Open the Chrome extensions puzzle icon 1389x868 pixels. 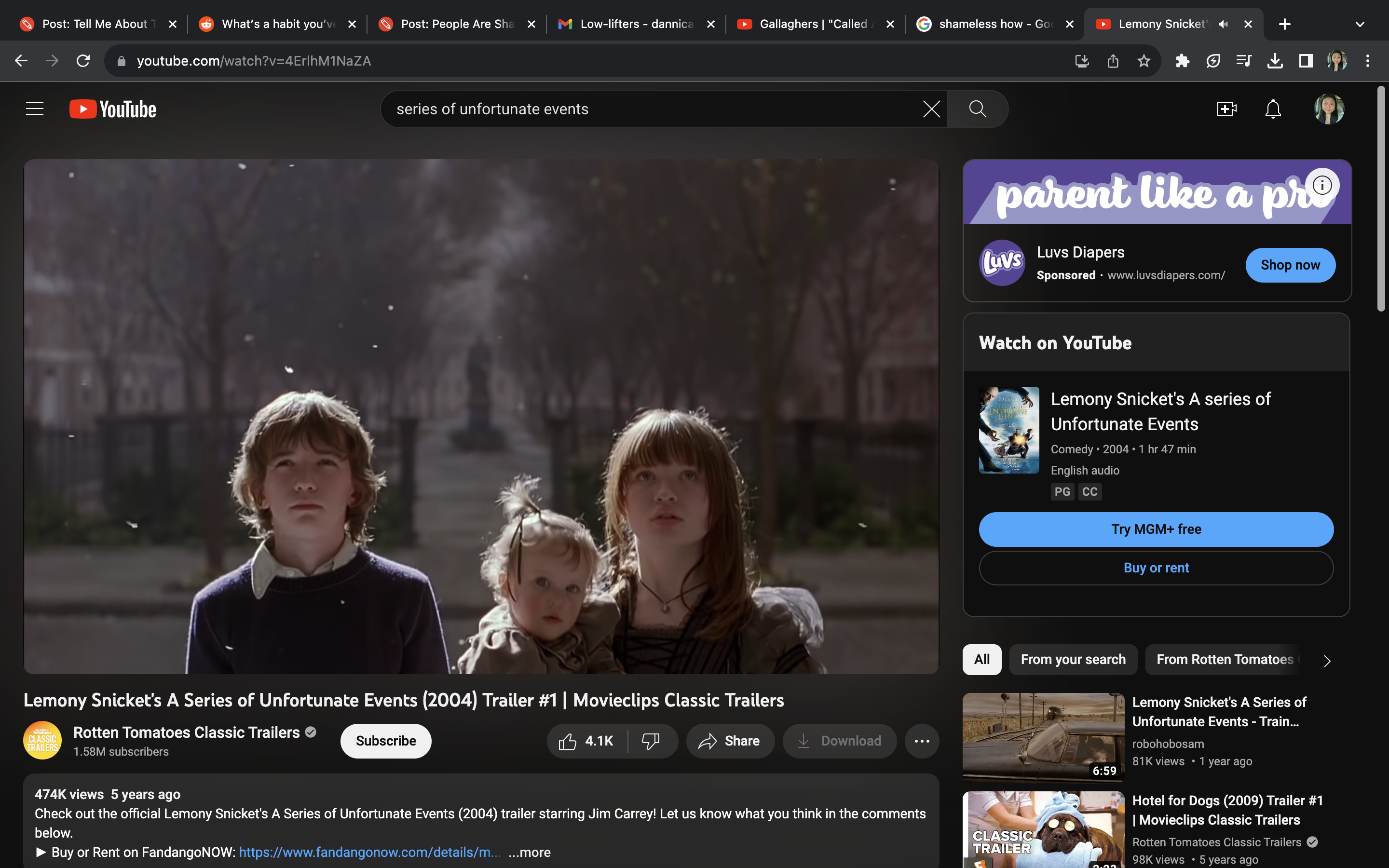coord(1182,61)
